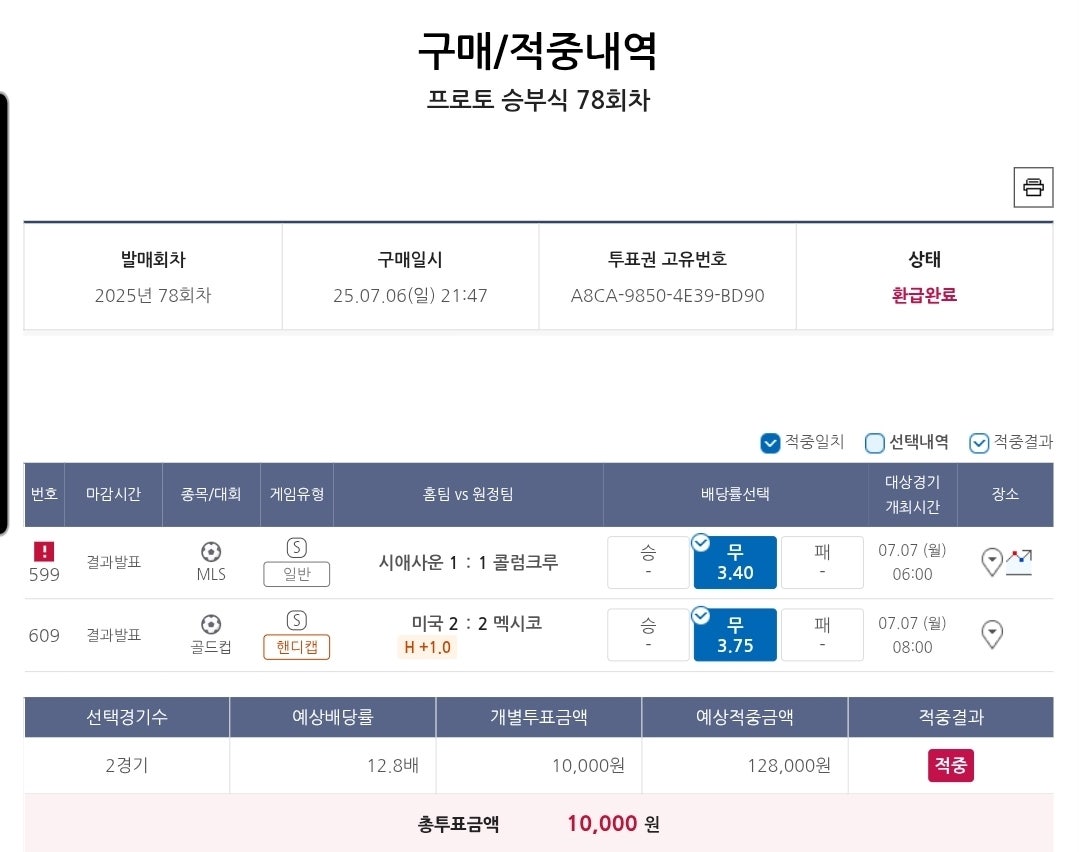Select the 무 3.75 odds button

tap(735, 635)
